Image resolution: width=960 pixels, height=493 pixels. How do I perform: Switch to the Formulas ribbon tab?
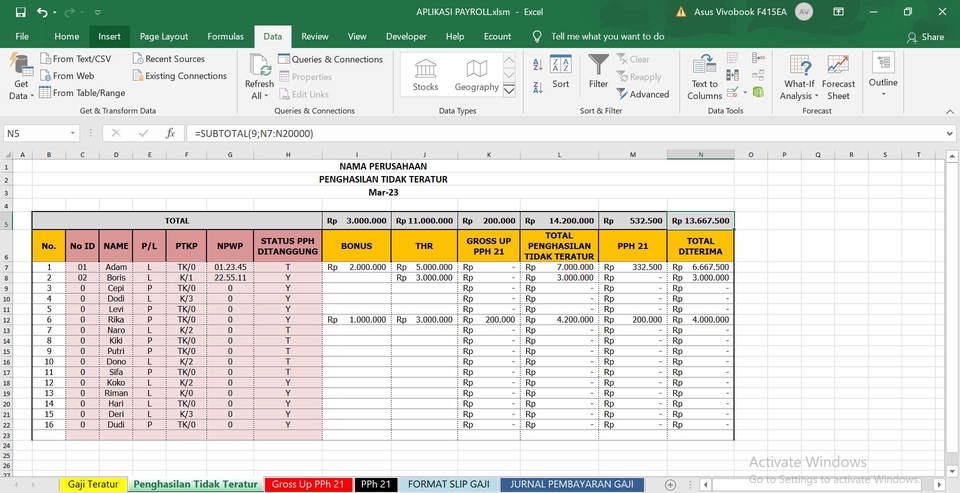coord(225,37)
